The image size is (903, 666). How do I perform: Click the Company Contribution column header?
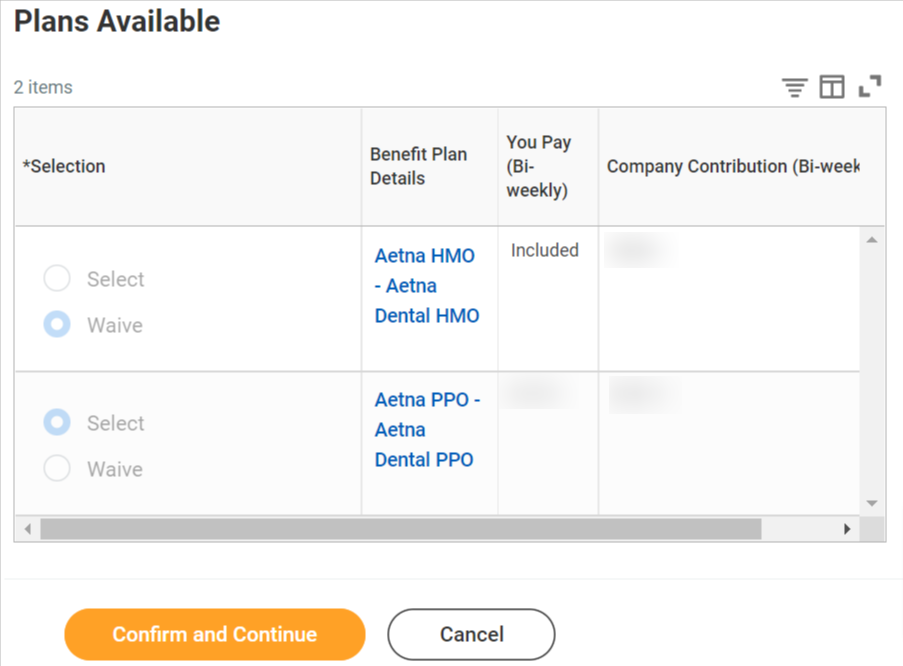click(733, 166)
